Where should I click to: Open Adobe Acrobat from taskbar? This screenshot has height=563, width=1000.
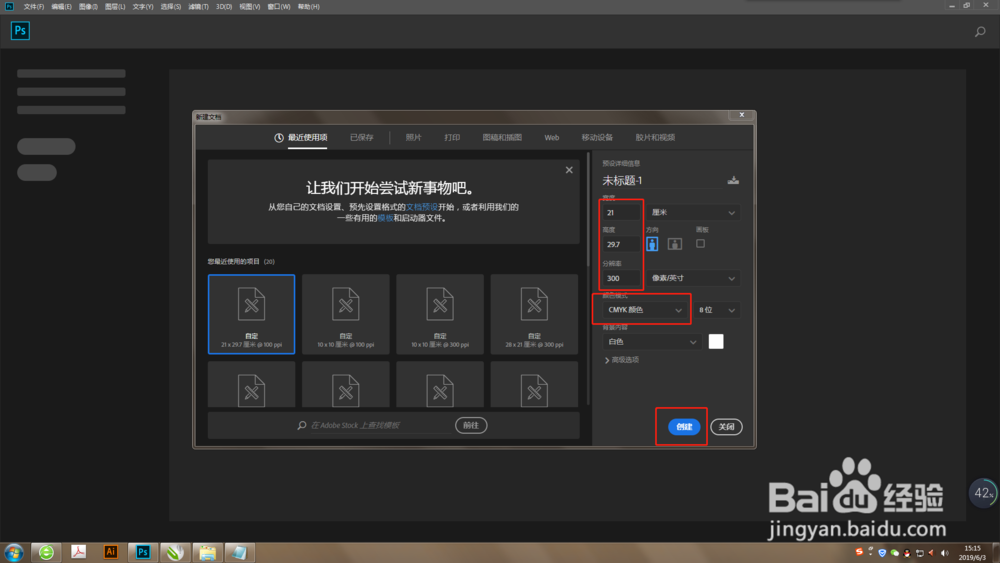78,552
